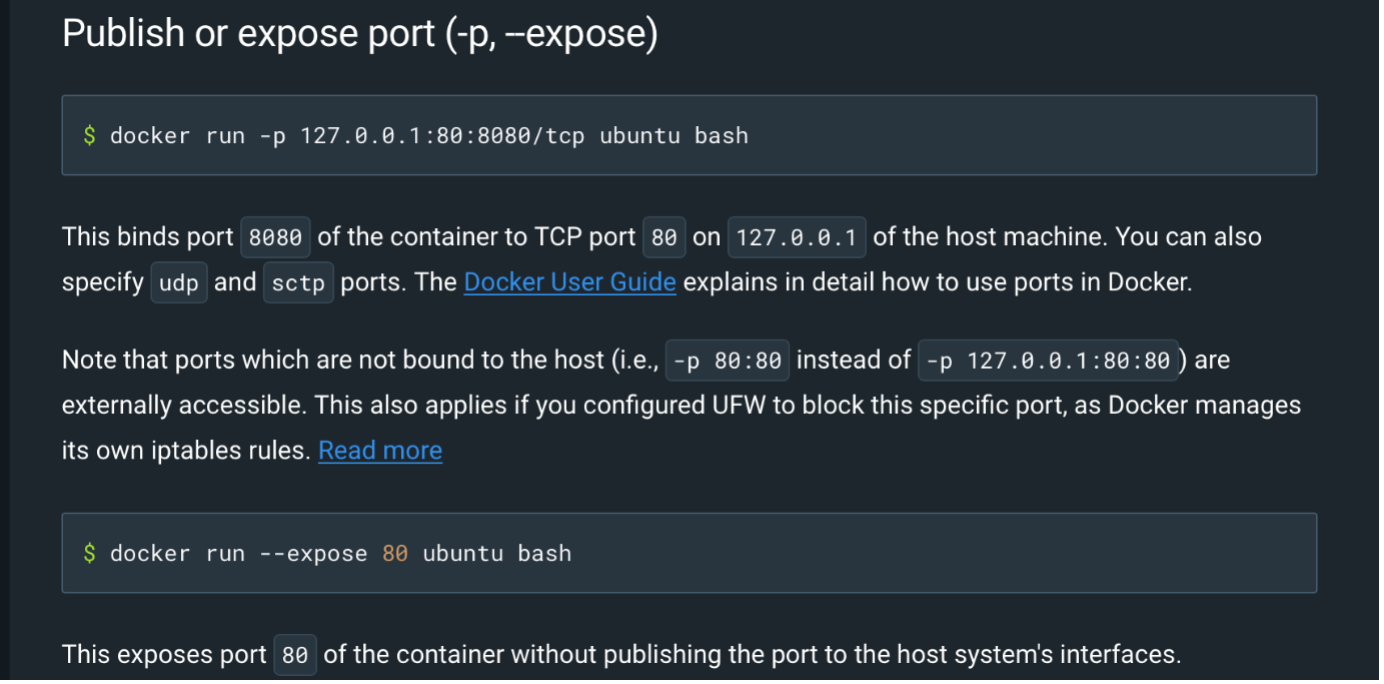This screenshot has height=684, width=1384.
Task: Open the Docker User Guide link
Action: coord(570,282)
